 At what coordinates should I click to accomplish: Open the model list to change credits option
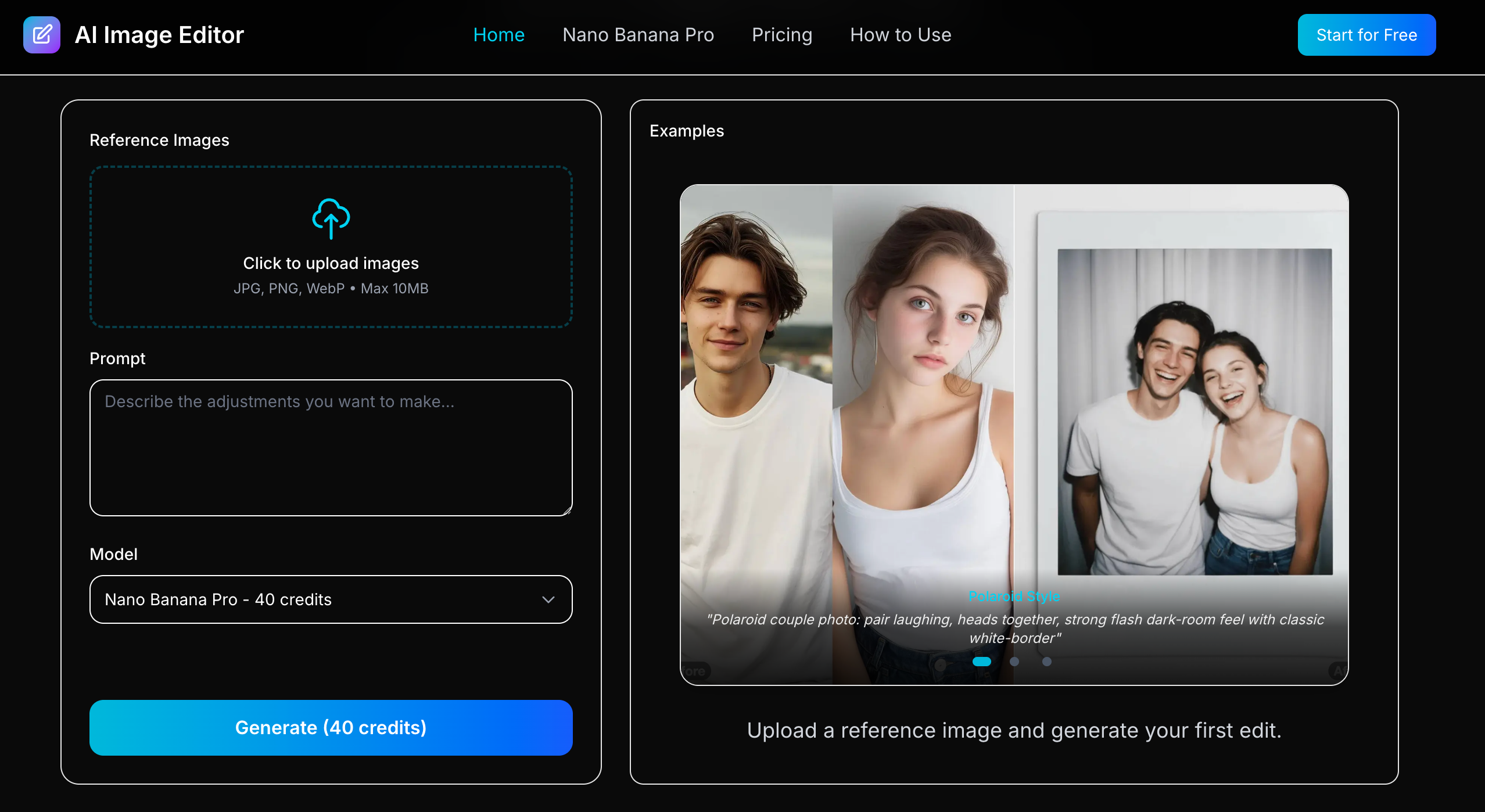coord(330,599)
